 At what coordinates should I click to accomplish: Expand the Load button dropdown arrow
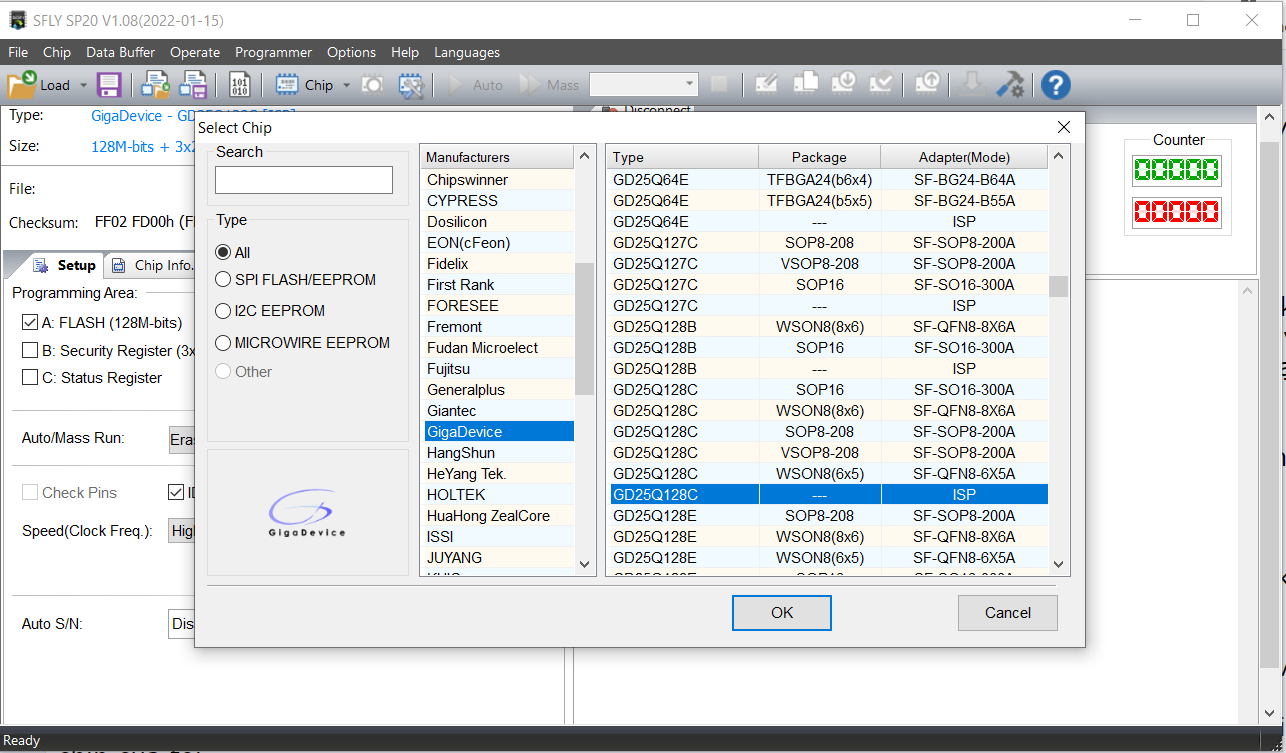point(82,86)
